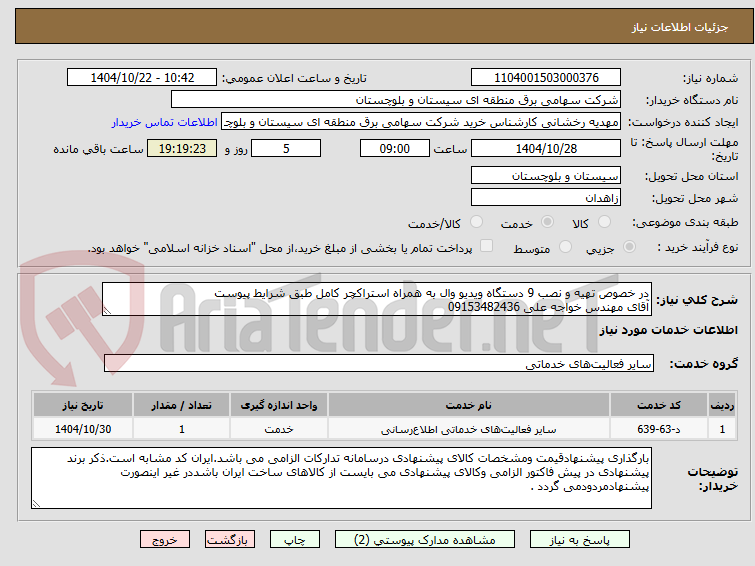
Task: Select the خدمت radio button
Action: pos(547,222)
